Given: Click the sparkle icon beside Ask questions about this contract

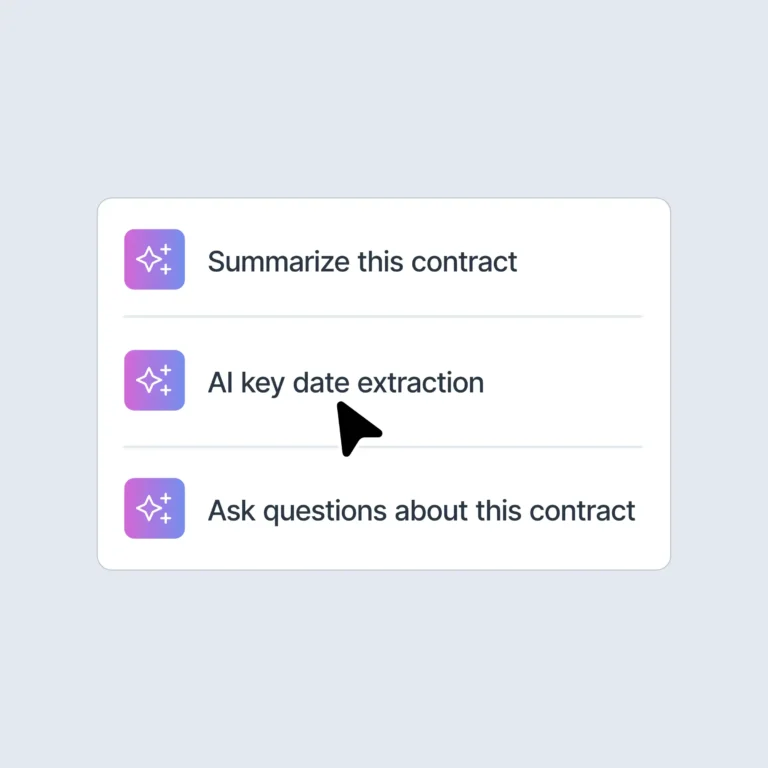Looking at the screenshot, I should 154,508.
